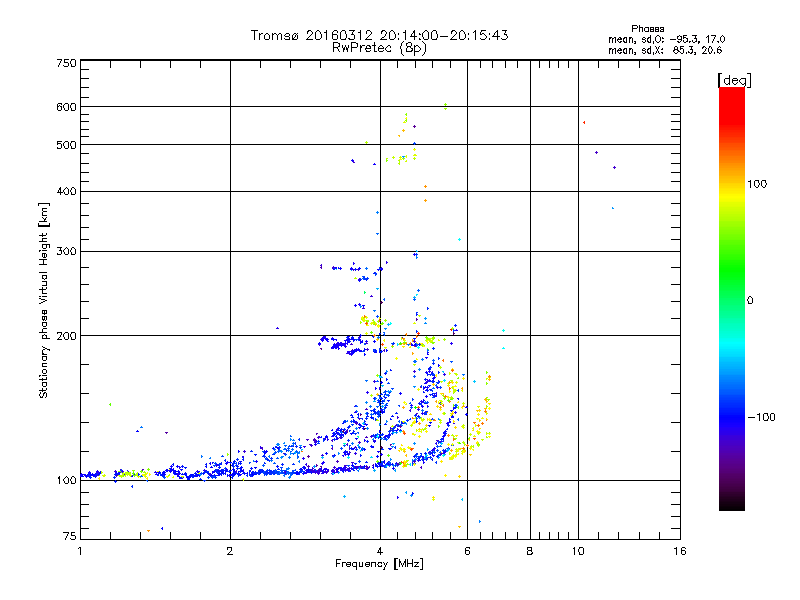Click the phase colorbar gradient
The width and height of the screenshot is (800, 600).
coord(732,298)
